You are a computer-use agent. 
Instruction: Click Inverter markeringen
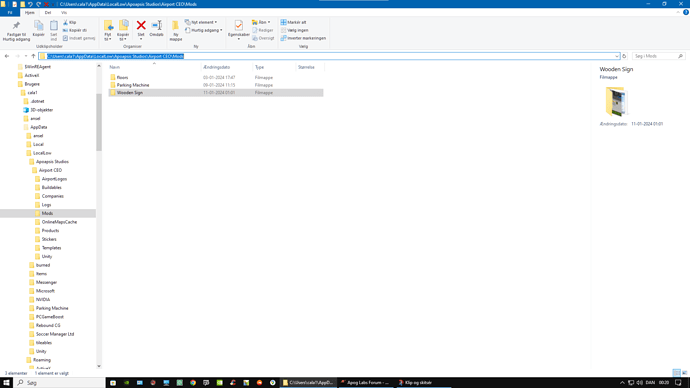(x=303, y=38)
